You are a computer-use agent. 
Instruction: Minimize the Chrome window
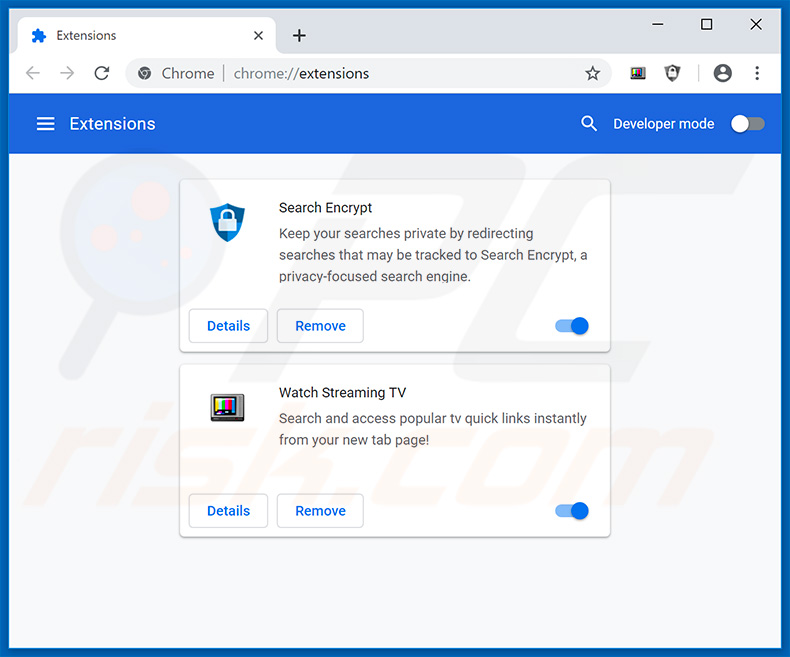click(657, 24)
